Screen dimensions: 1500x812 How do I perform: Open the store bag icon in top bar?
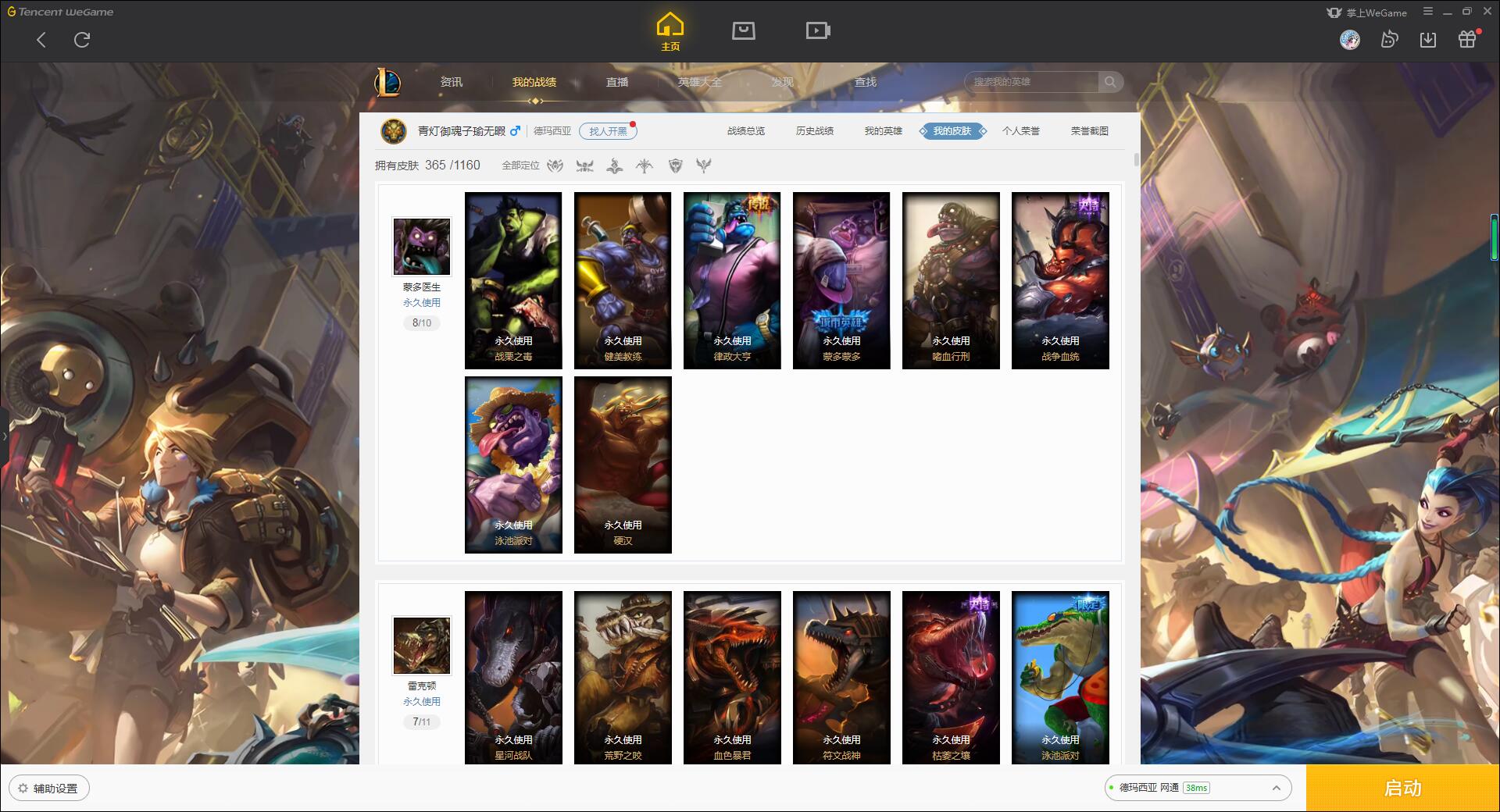(x=743, y=30)
